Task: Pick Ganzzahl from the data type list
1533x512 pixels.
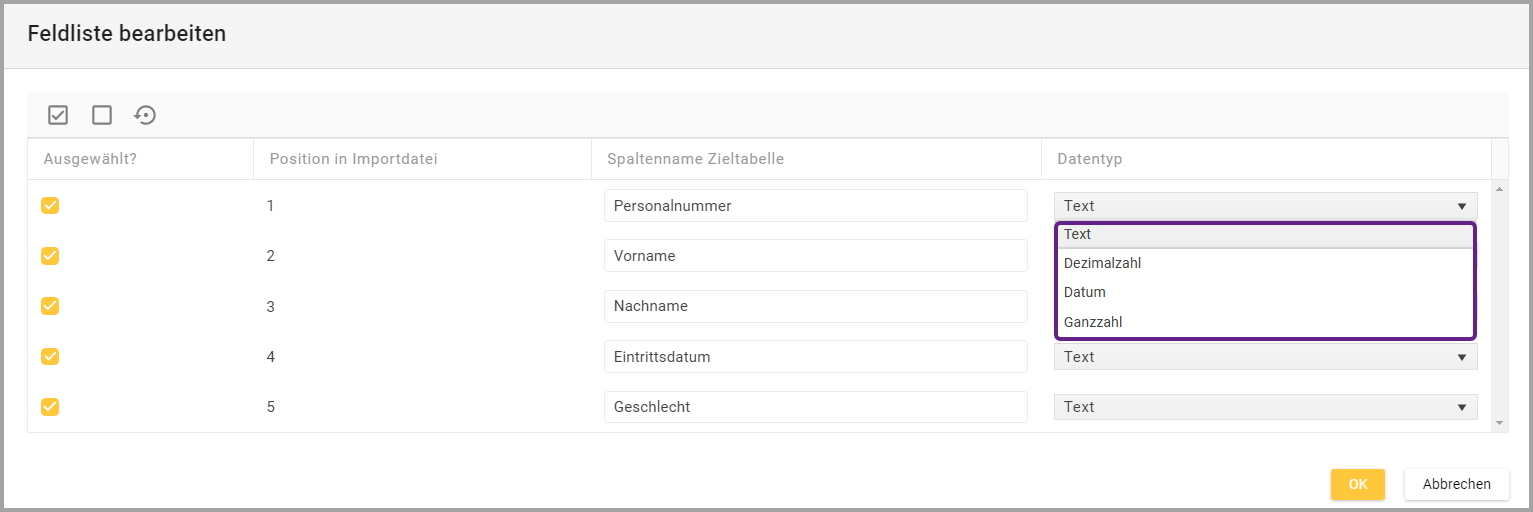Action: [x=1093, y=322]
